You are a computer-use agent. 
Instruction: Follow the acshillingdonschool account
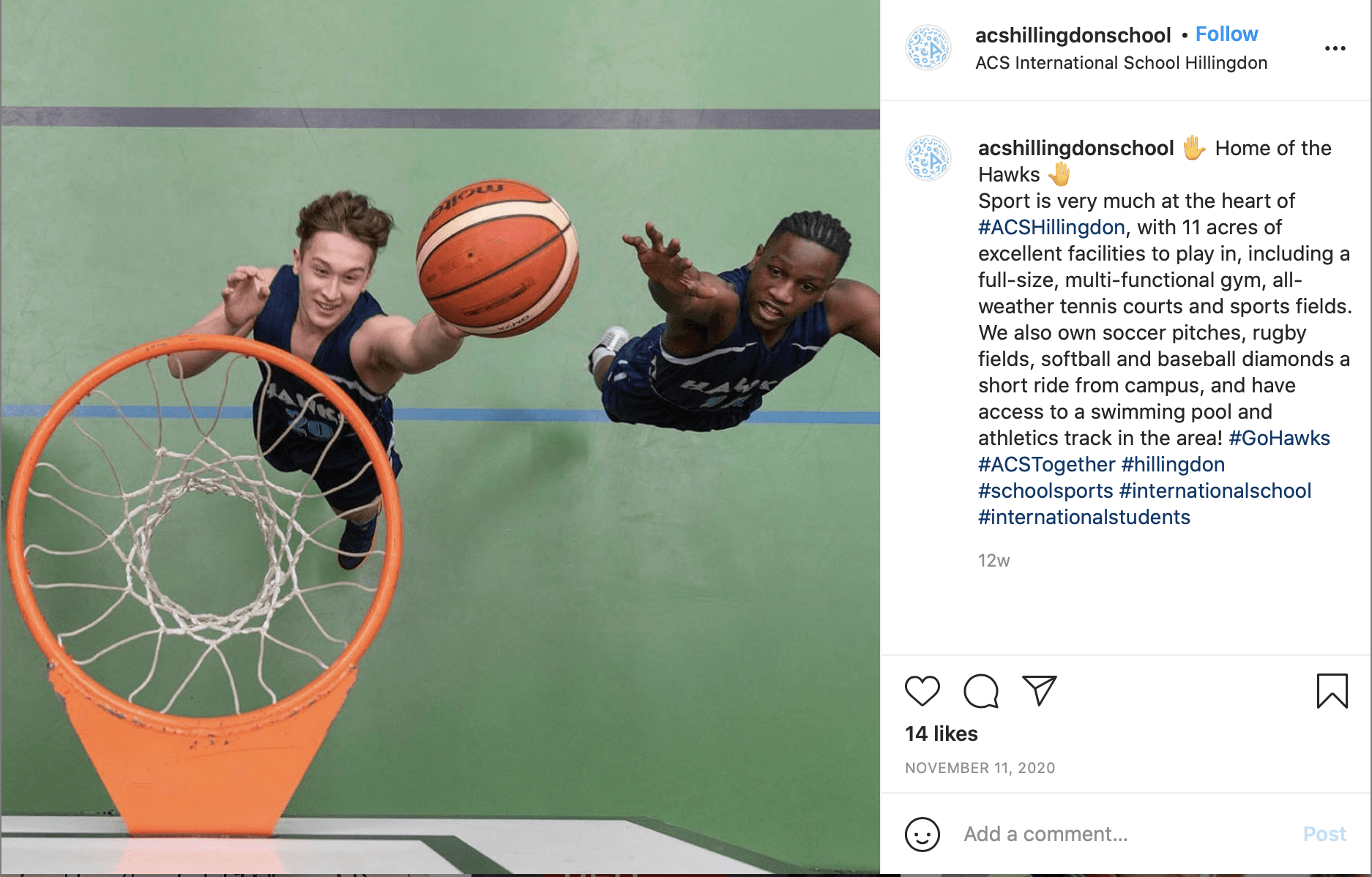pyautogui.click(x=1226, y=34)
